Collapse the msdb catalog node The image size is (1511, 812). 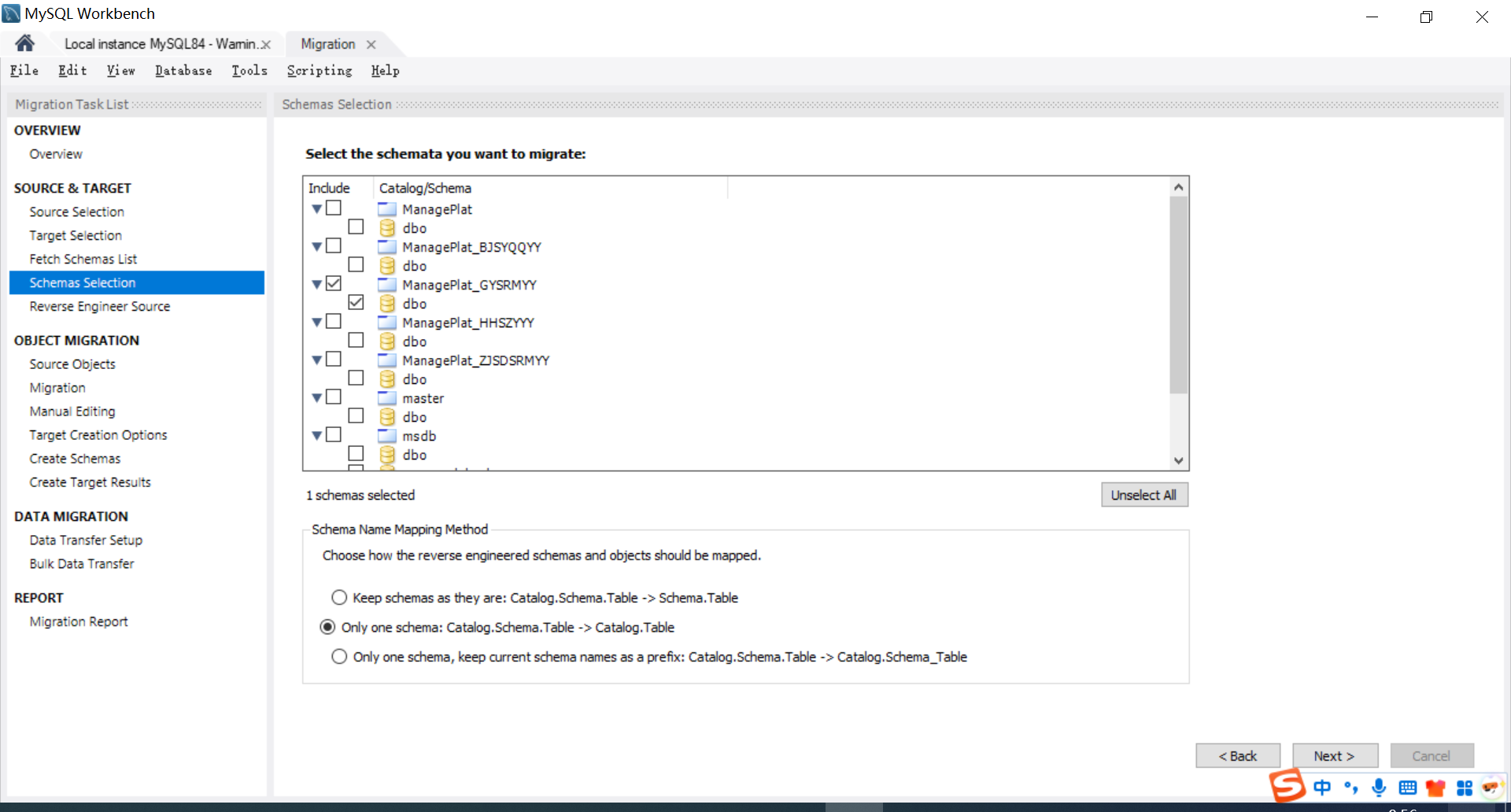coord(316,435)
